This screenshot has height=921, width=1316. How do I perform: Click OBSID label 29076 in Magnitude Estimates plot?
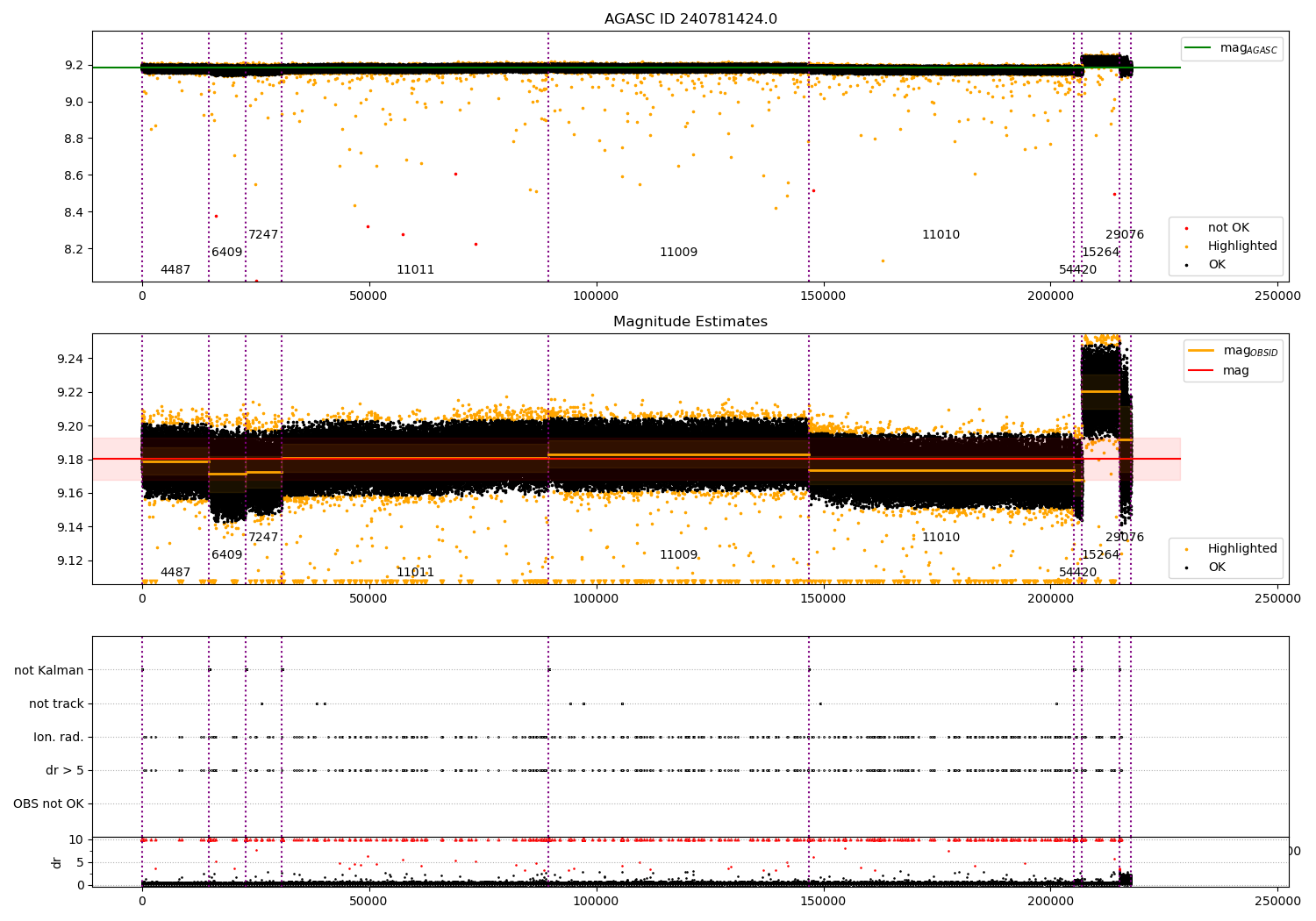[x=1125, y=538]
